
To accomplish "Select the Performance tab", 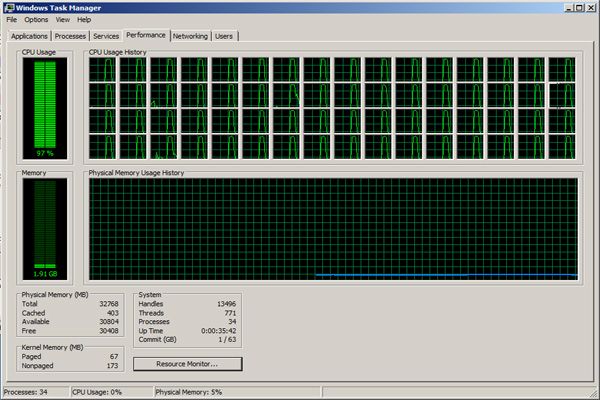I will point(146,35).
